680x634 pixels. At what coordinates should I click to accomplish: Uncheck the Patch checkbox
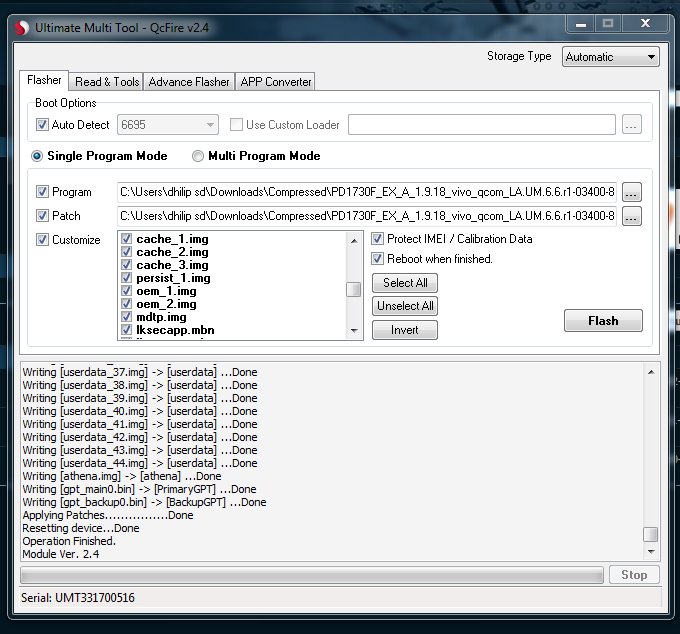point(42,216)
